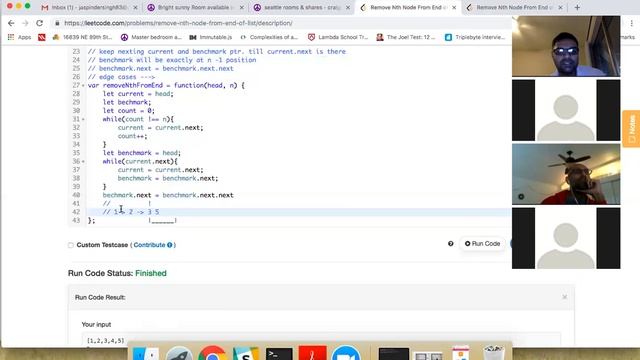Click the address bar URL
The width and height of the screenshot is (640, 360).
coord(178,23)
